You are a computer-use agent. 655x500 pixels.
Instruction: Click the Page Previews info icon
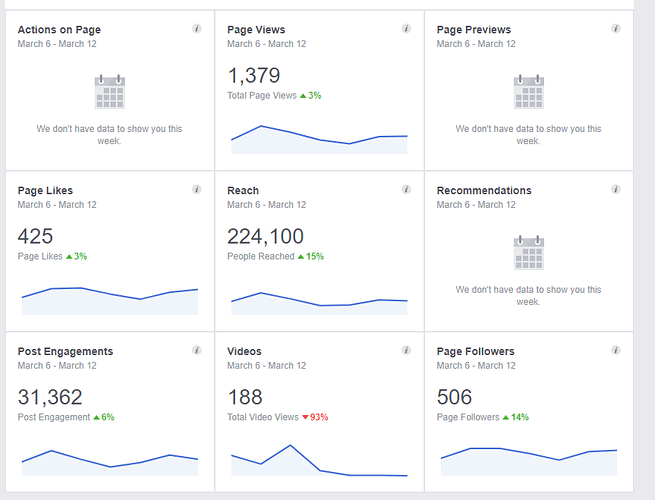click(616, 29)
